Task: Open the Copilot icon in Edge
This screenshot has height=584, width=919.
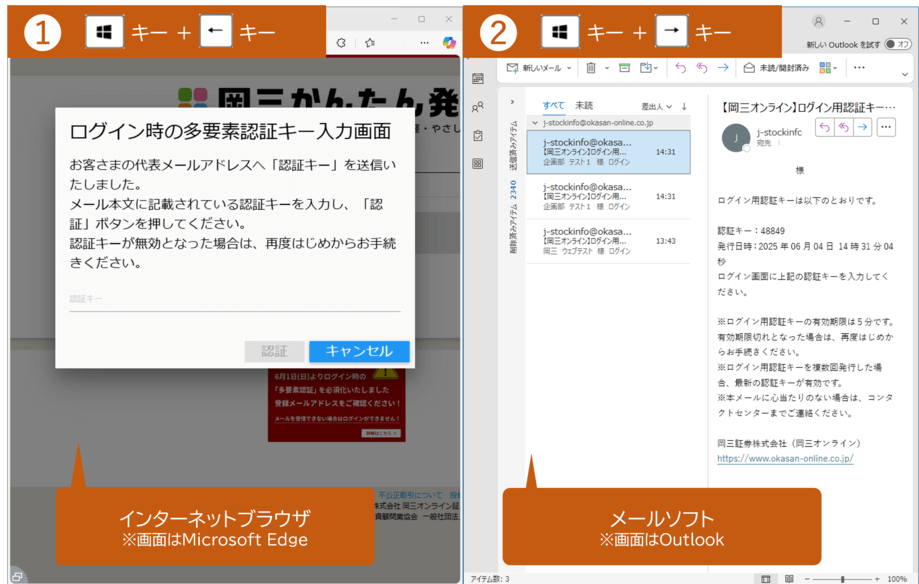Action: [449, 43]
